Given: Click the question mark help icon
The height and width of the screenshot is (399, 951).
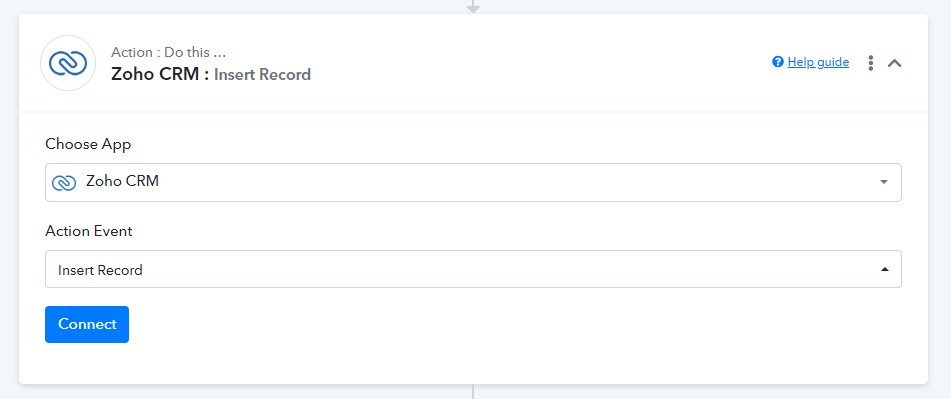Looking at the screenshot, I should coord(778,62).
